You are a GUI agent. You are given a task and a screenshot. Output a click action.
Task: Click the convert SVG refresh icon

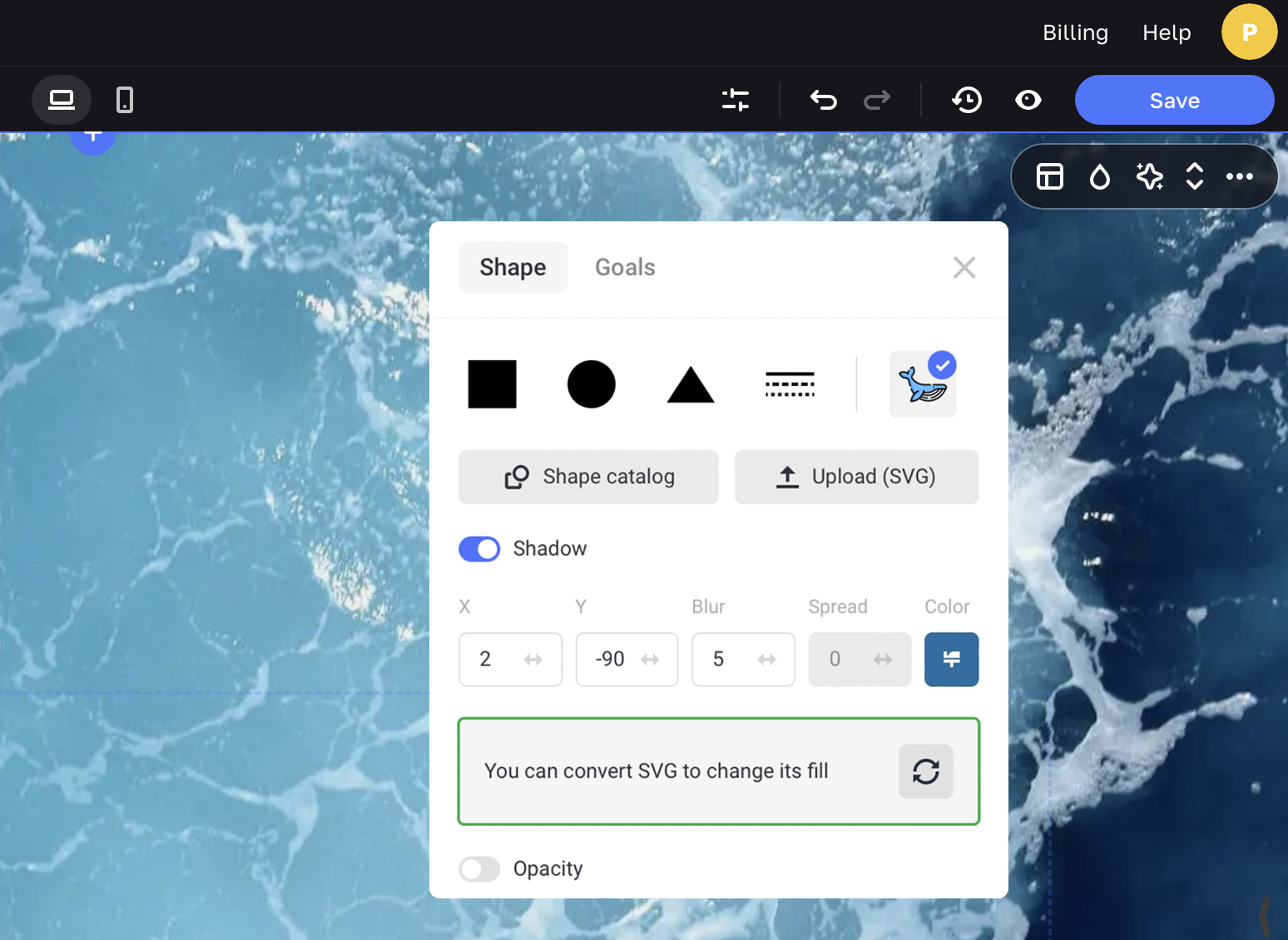click(x=925, y=771)
